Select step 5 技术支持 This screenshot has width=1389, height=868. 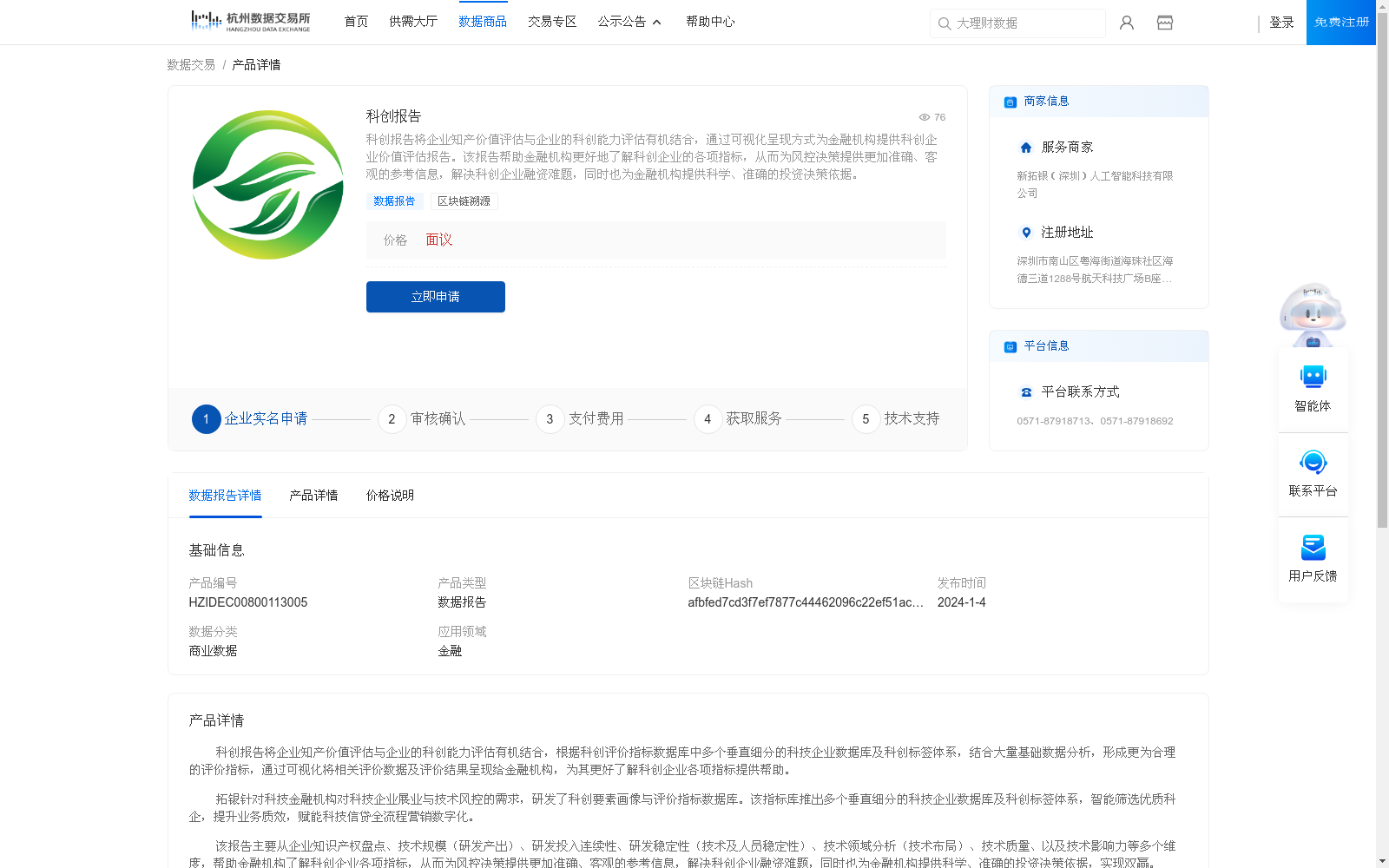click(896, 419)
